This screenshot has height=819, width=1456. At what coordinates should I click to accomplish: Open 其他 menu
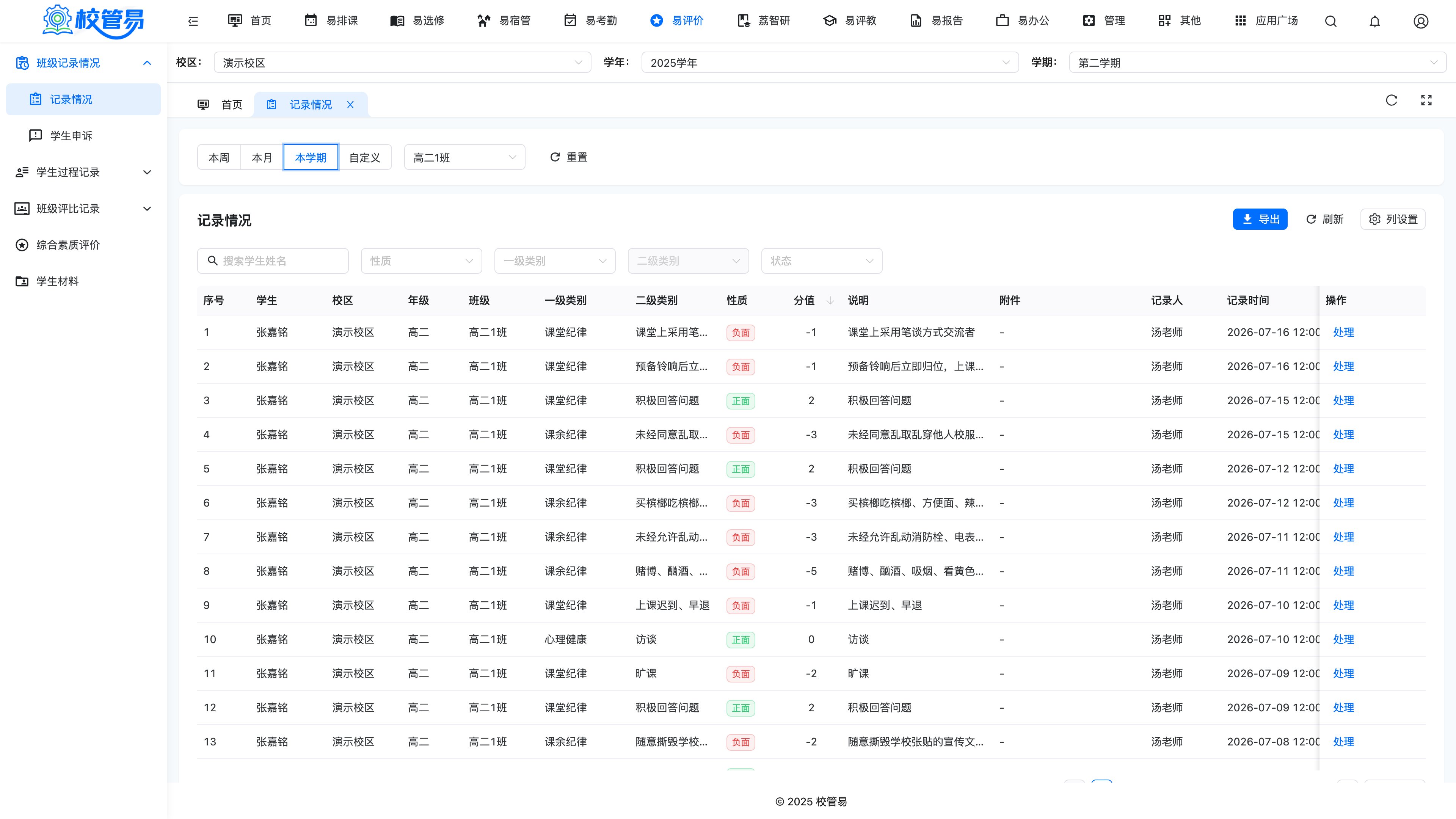coord(1180,21)
